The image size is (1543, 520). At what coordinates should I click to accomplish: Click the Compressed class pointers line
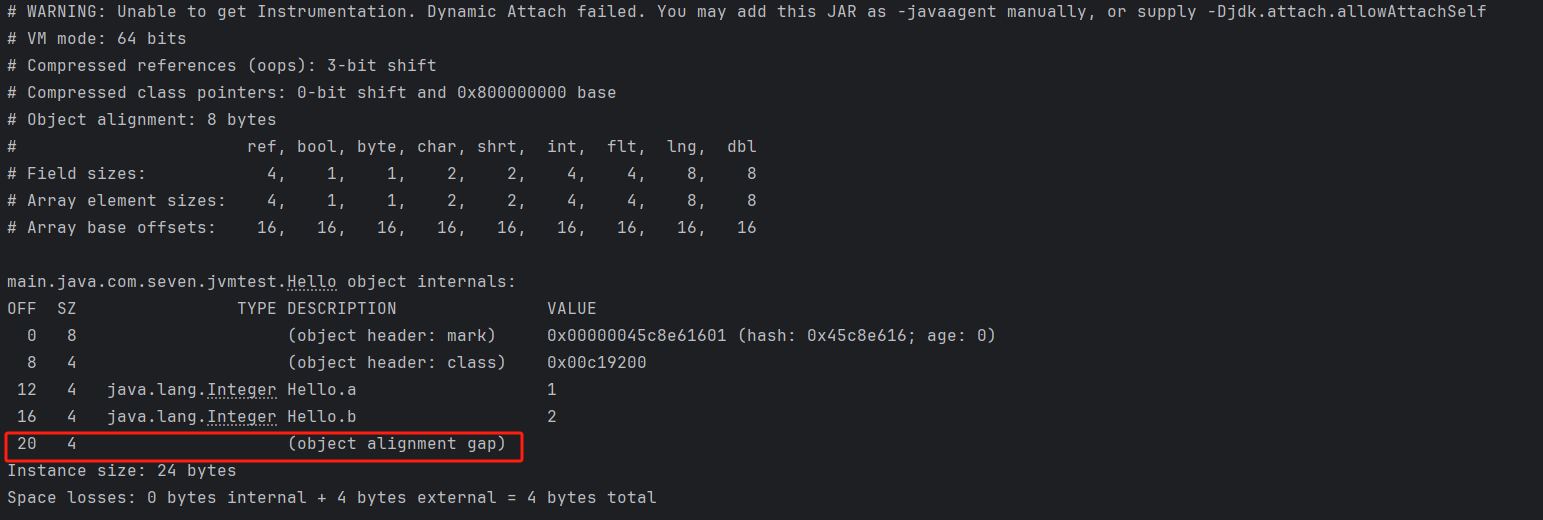coord(311,93)
